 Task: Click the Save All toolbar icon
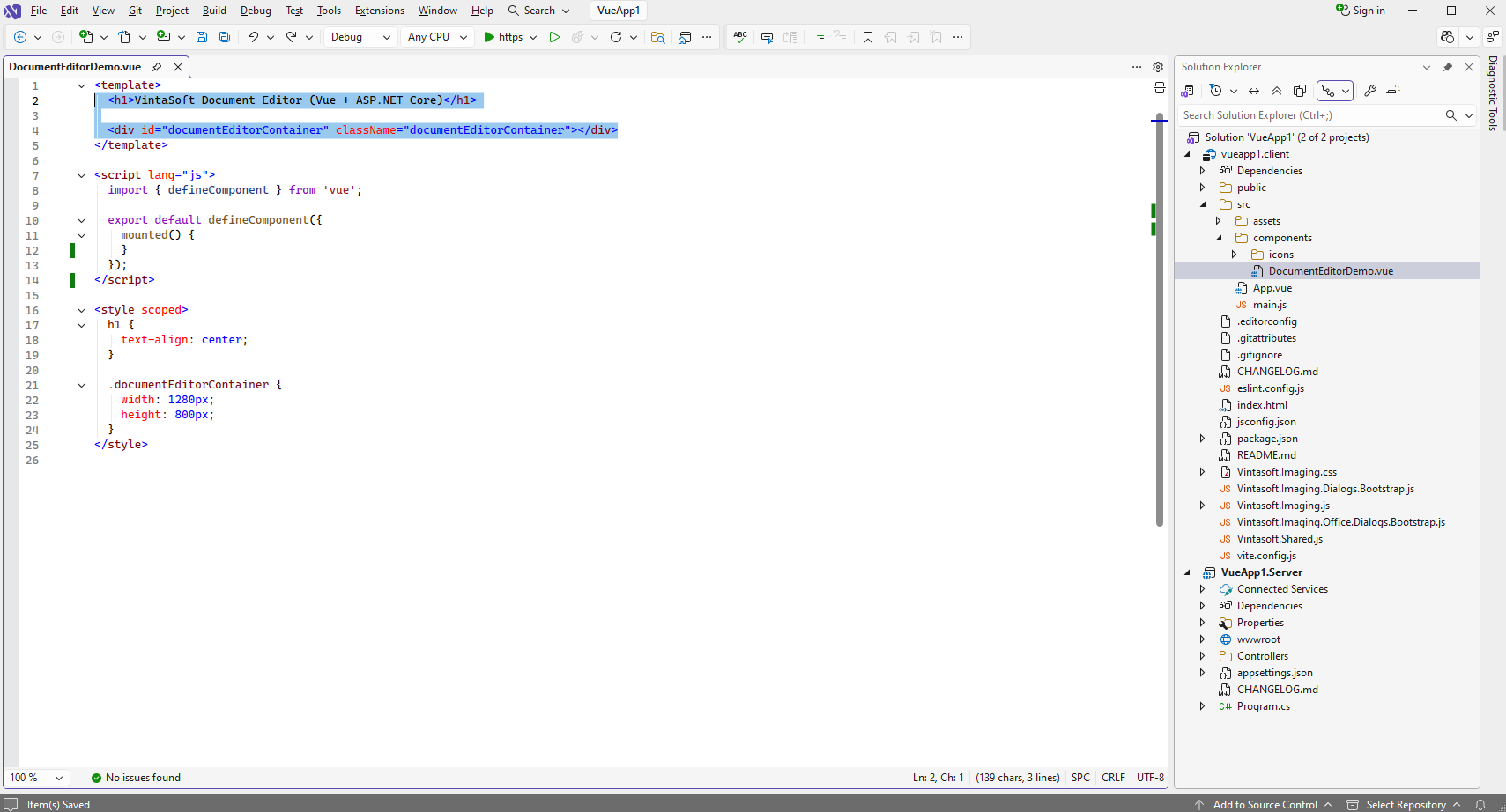click(x=225, y=37)
